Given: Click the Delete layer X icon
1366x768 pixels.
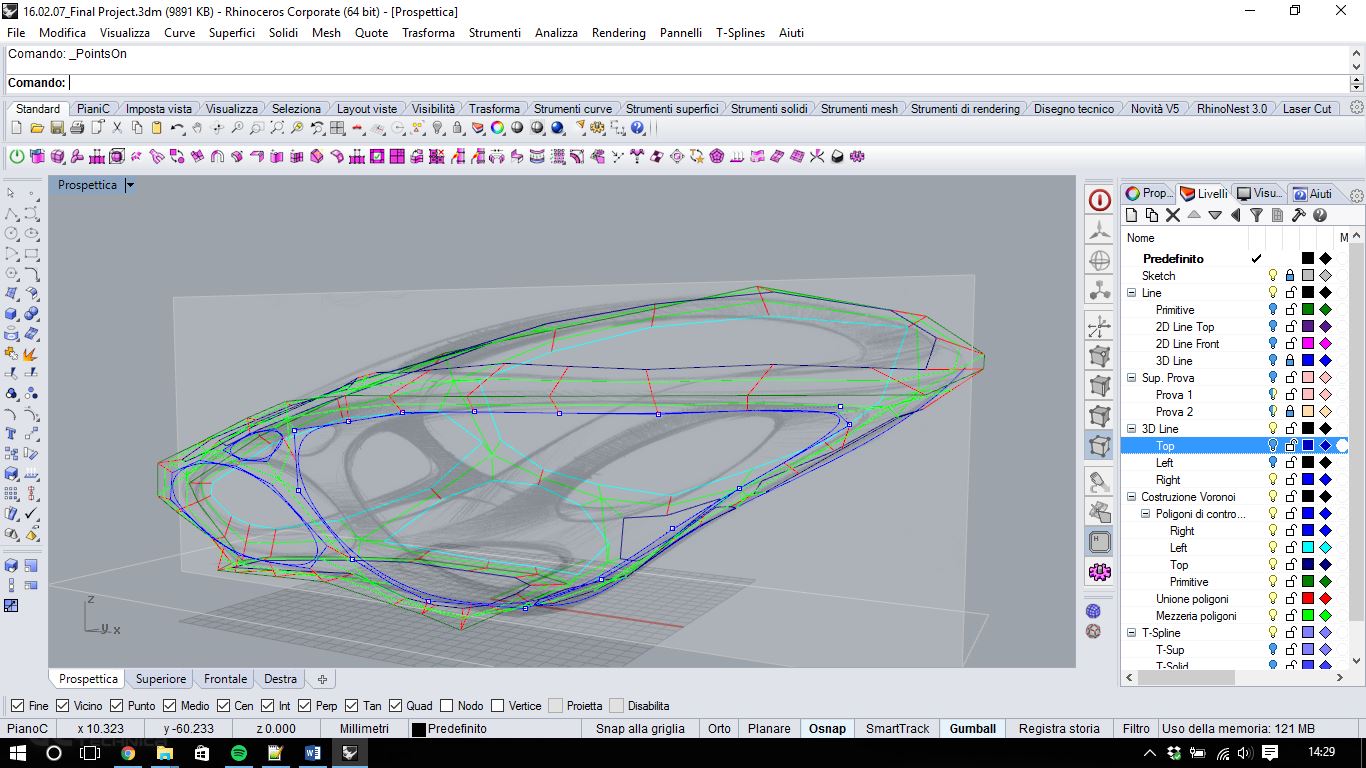Looking at the screenshot, I should pos(1173,215).
